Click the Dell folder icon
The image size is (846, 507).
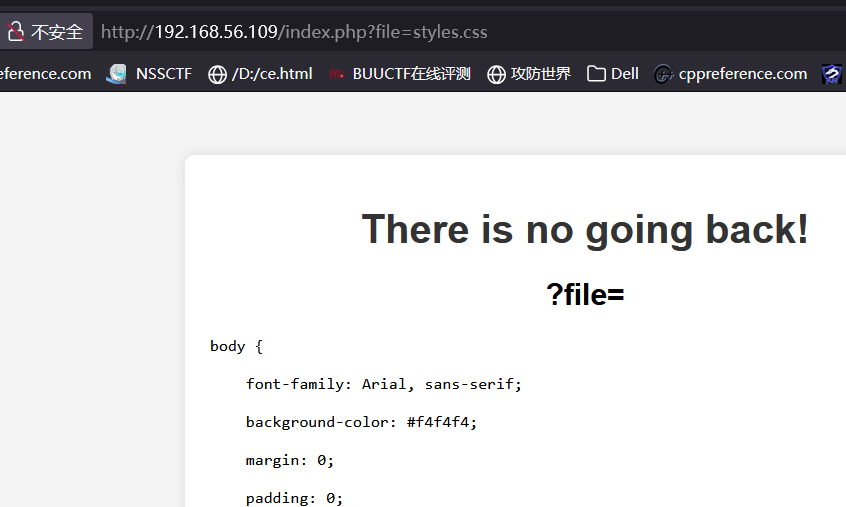pos(596,74)
